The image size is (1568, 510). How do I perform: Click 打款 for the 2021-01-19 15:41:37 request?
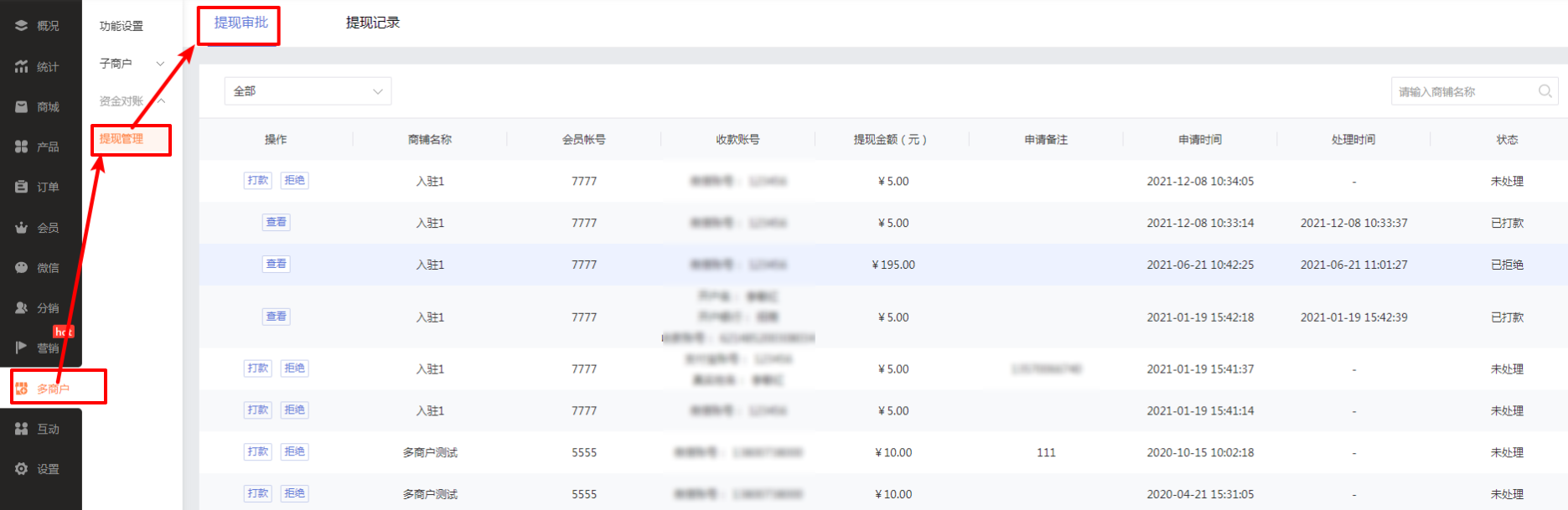click(258, 368)
